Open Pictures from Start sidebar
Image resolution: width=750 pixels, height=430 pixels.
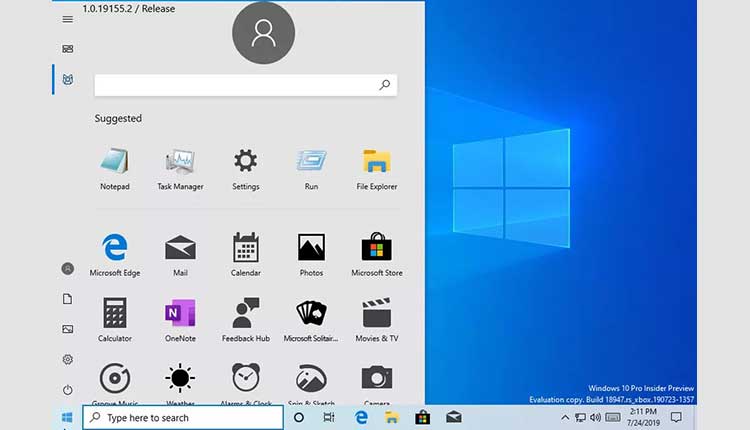point(68,329)
